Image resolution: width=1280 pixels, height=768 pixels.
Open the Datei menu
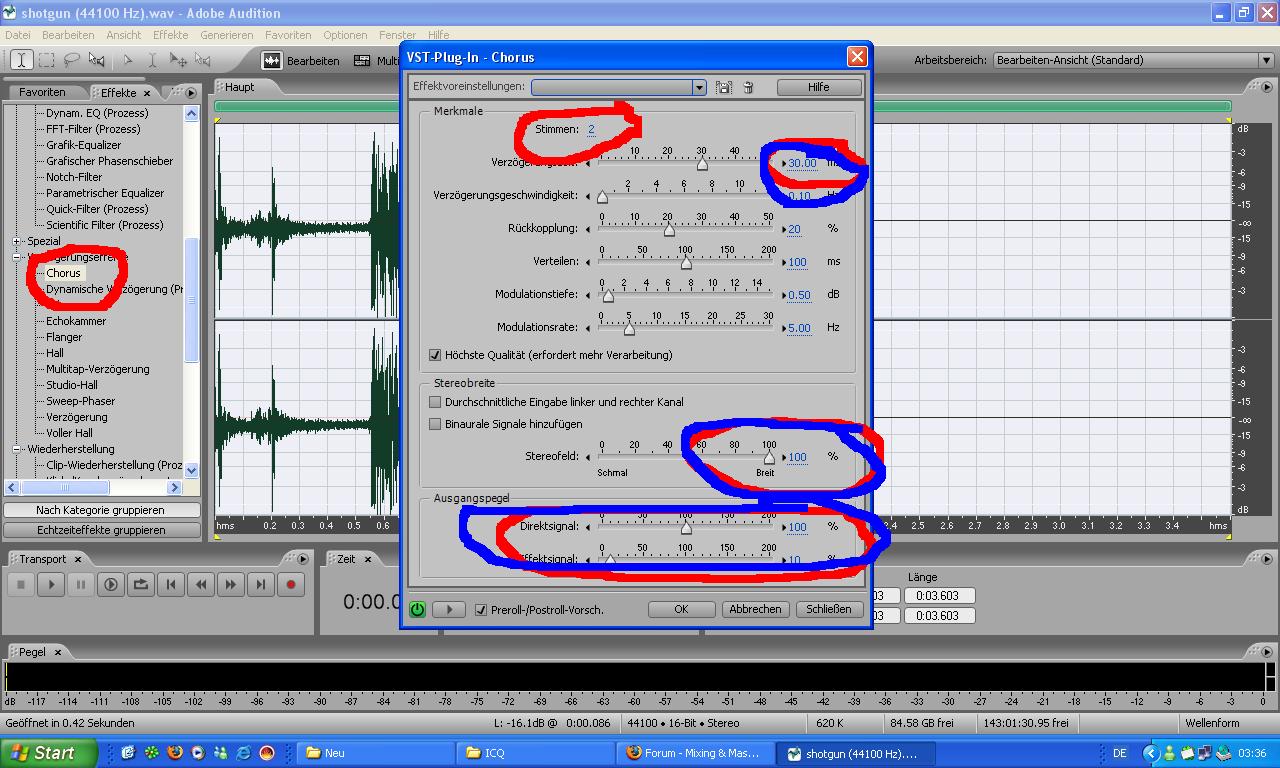click(18, 35)
